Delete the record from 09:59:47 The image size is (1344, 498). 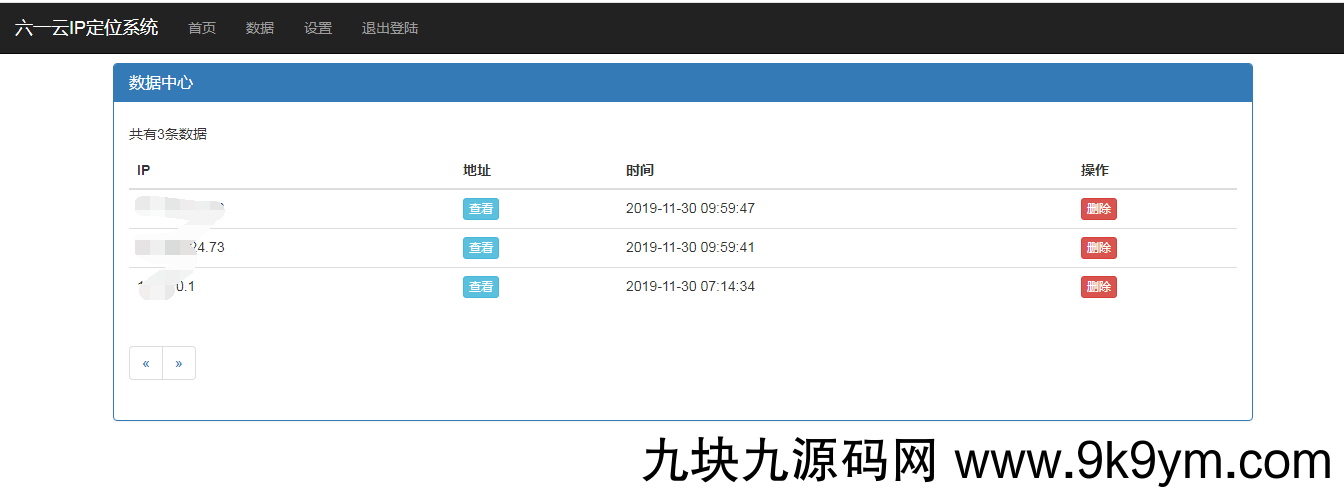click(1098, 209)
